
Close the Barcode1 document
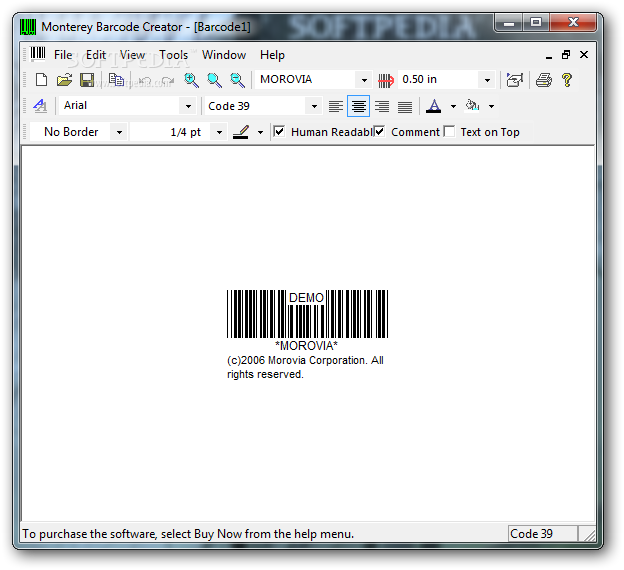tap(584, 55)
